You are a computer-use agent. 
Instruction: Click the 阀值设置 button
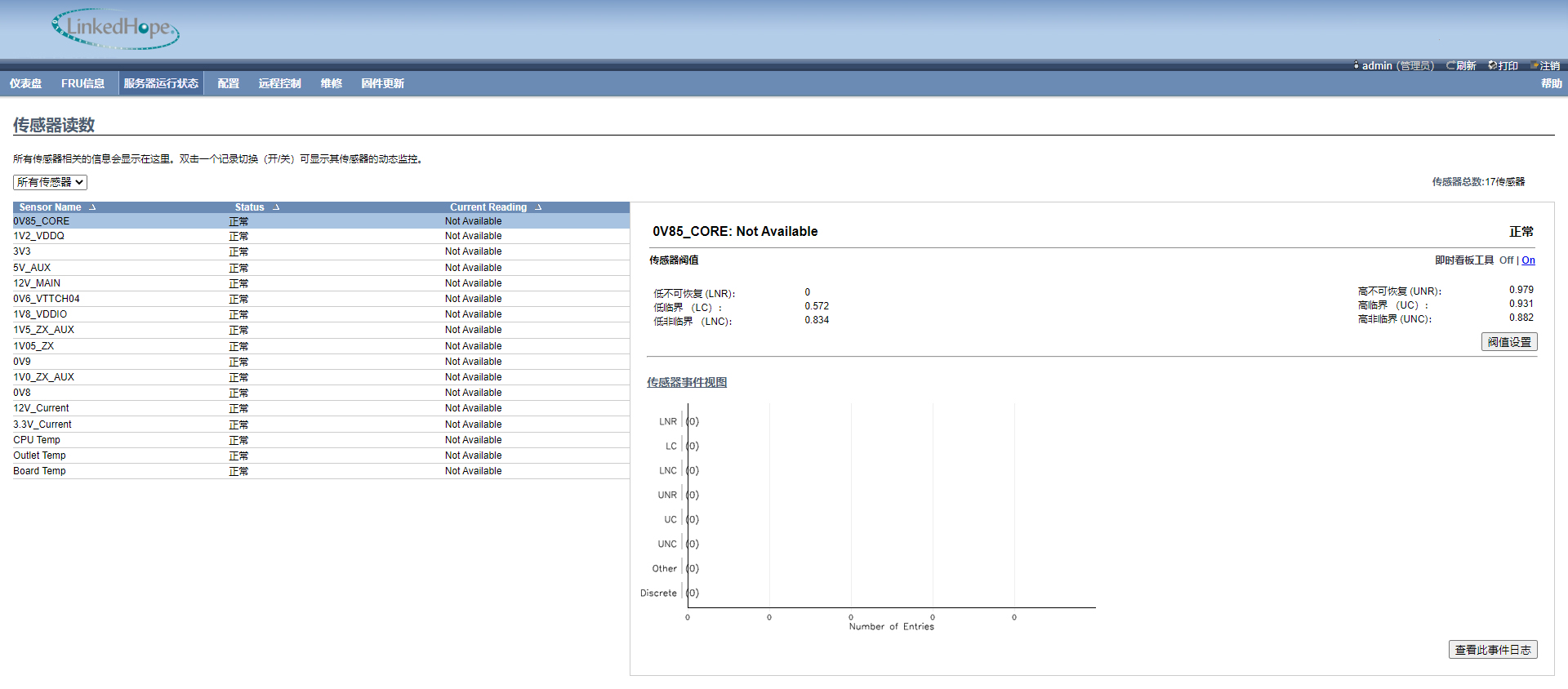pyautogui.click(x=1508, y=342)
